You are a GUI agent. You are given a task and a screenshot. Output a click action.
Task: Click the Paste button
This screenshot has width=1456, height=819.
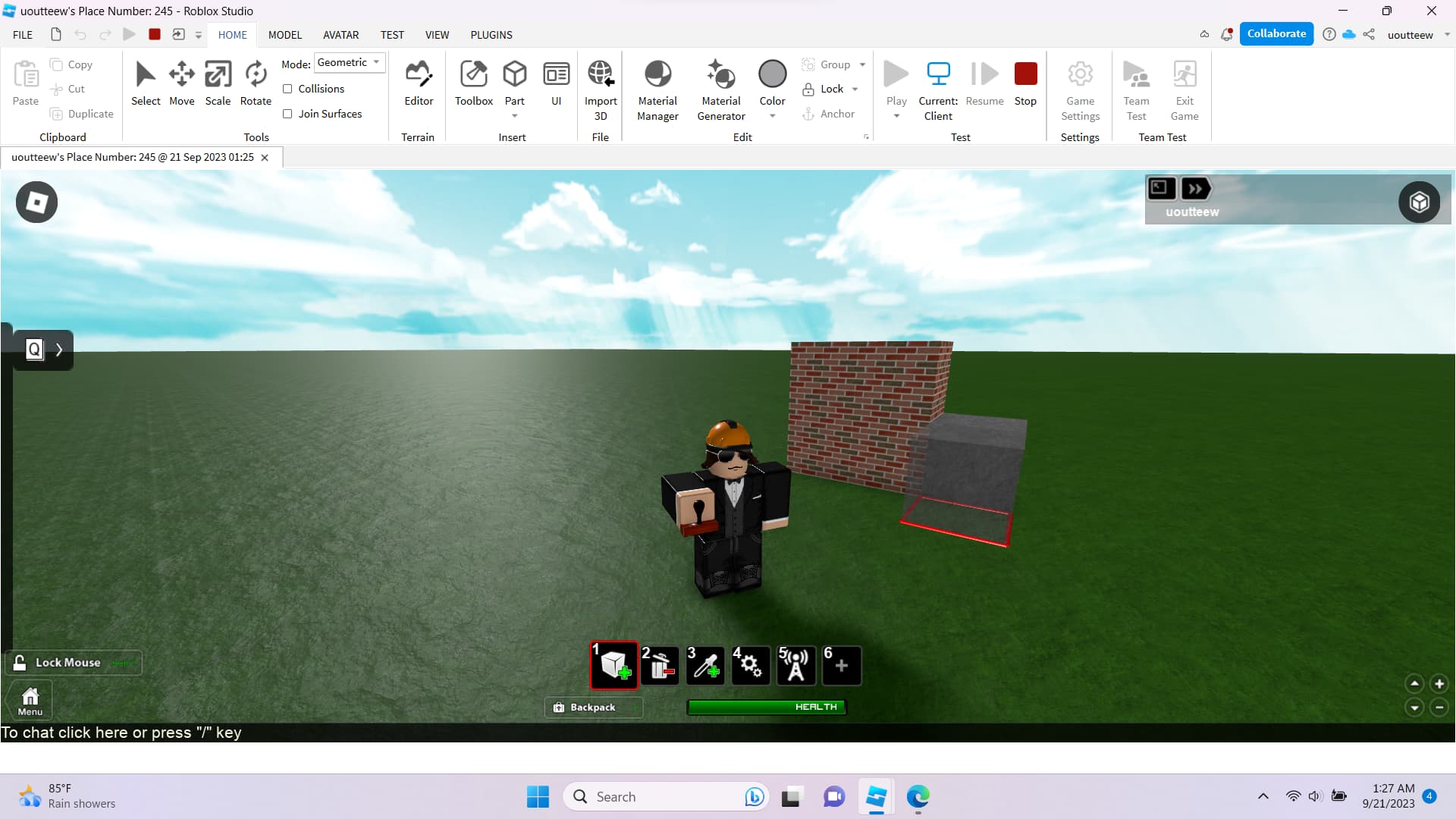(x=26, y=83)
